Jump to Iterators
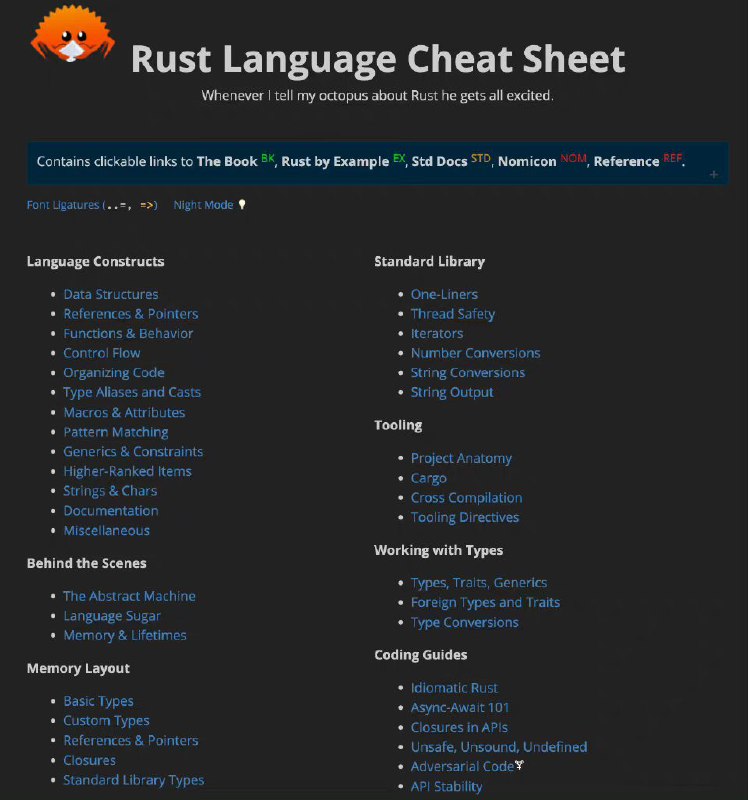 (x=437, y=334)
